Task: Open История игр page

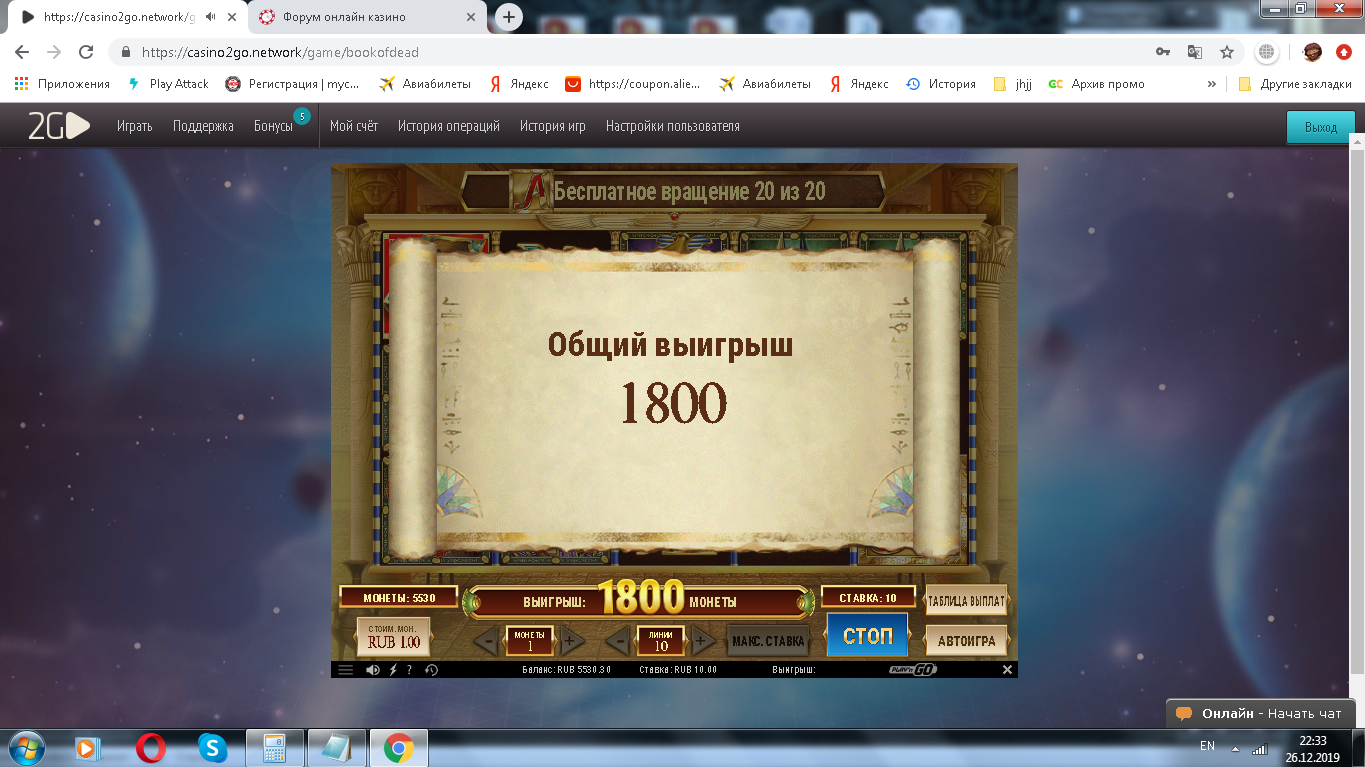Action: tap(553, 126)
